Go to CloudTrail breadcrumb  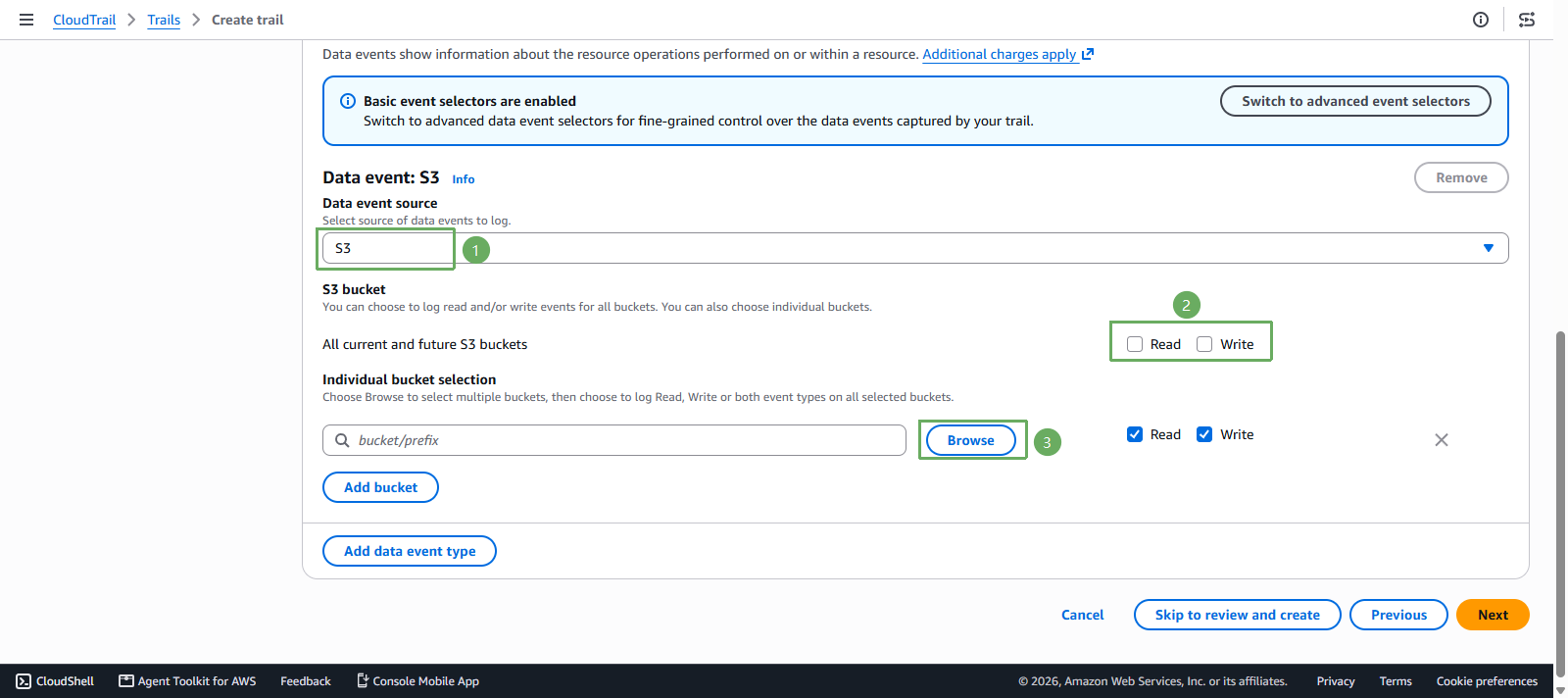pos(84,20)
